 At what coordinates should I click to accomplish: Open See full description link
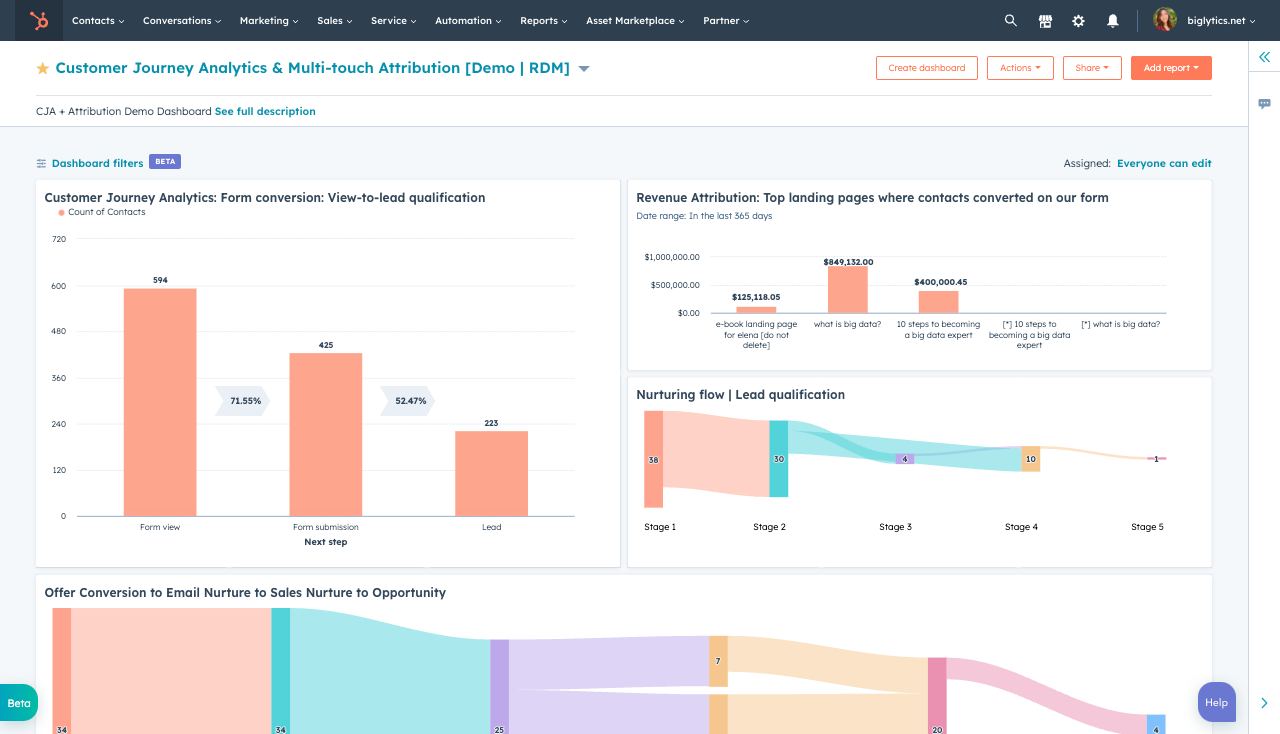click(265, 111)
